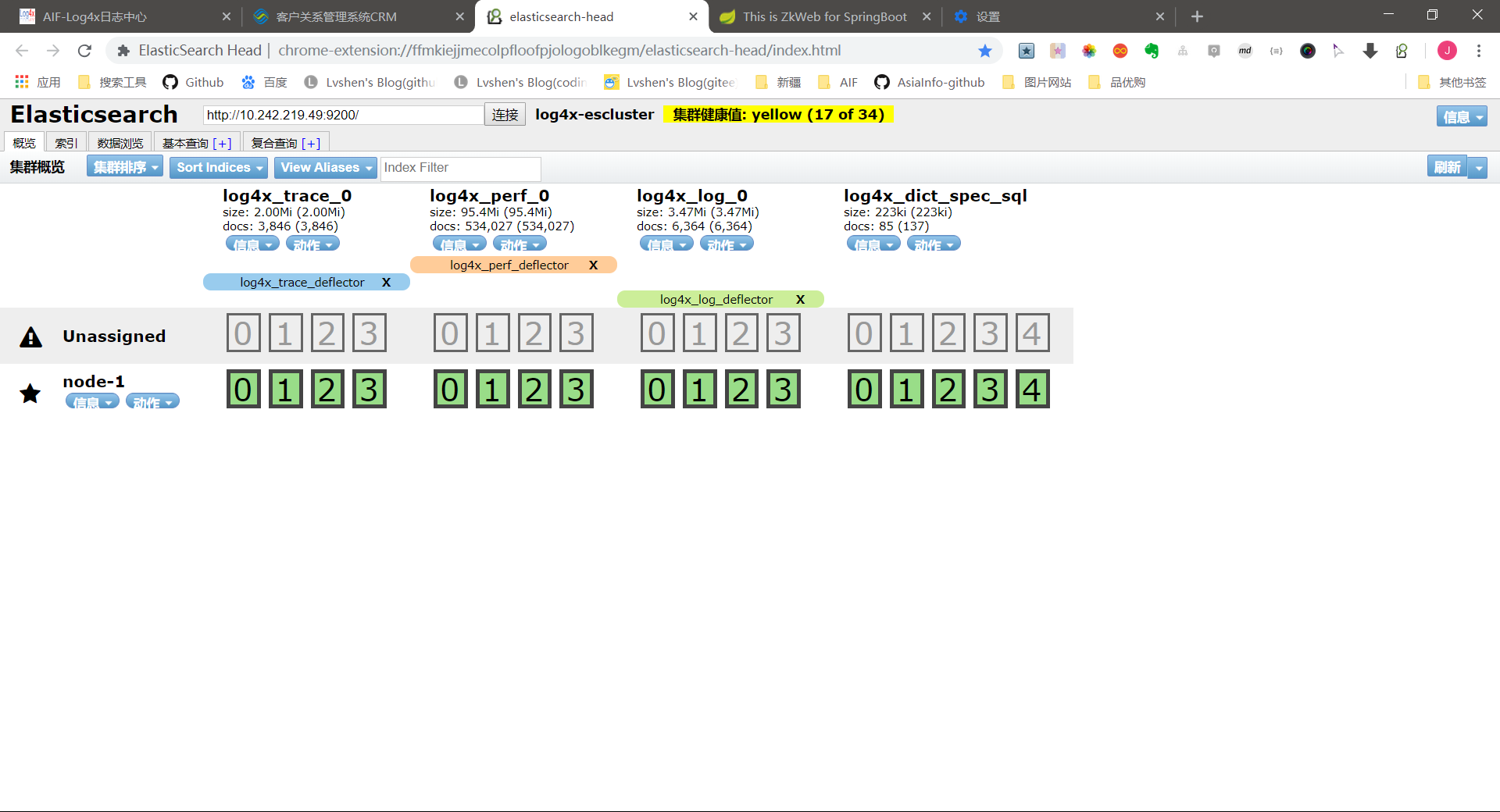Select the 索引 indices tab
1500x812 pixels.
(x=66, y=143)
